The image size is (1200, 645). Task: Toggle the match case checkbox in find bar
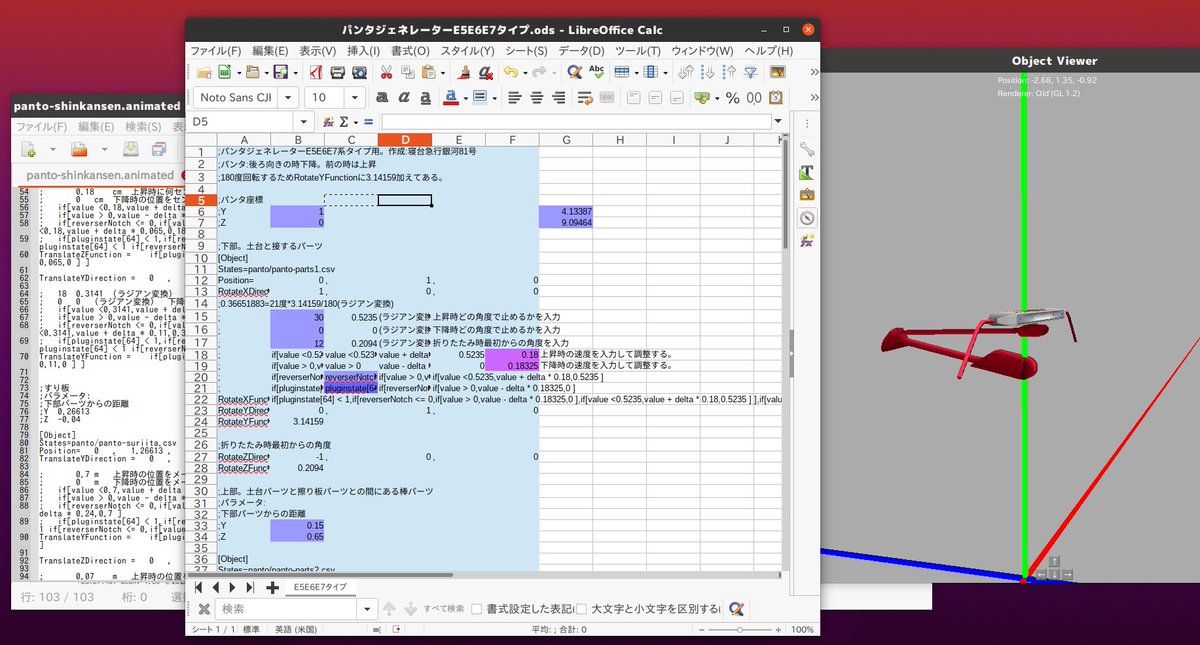pos(582,609)
